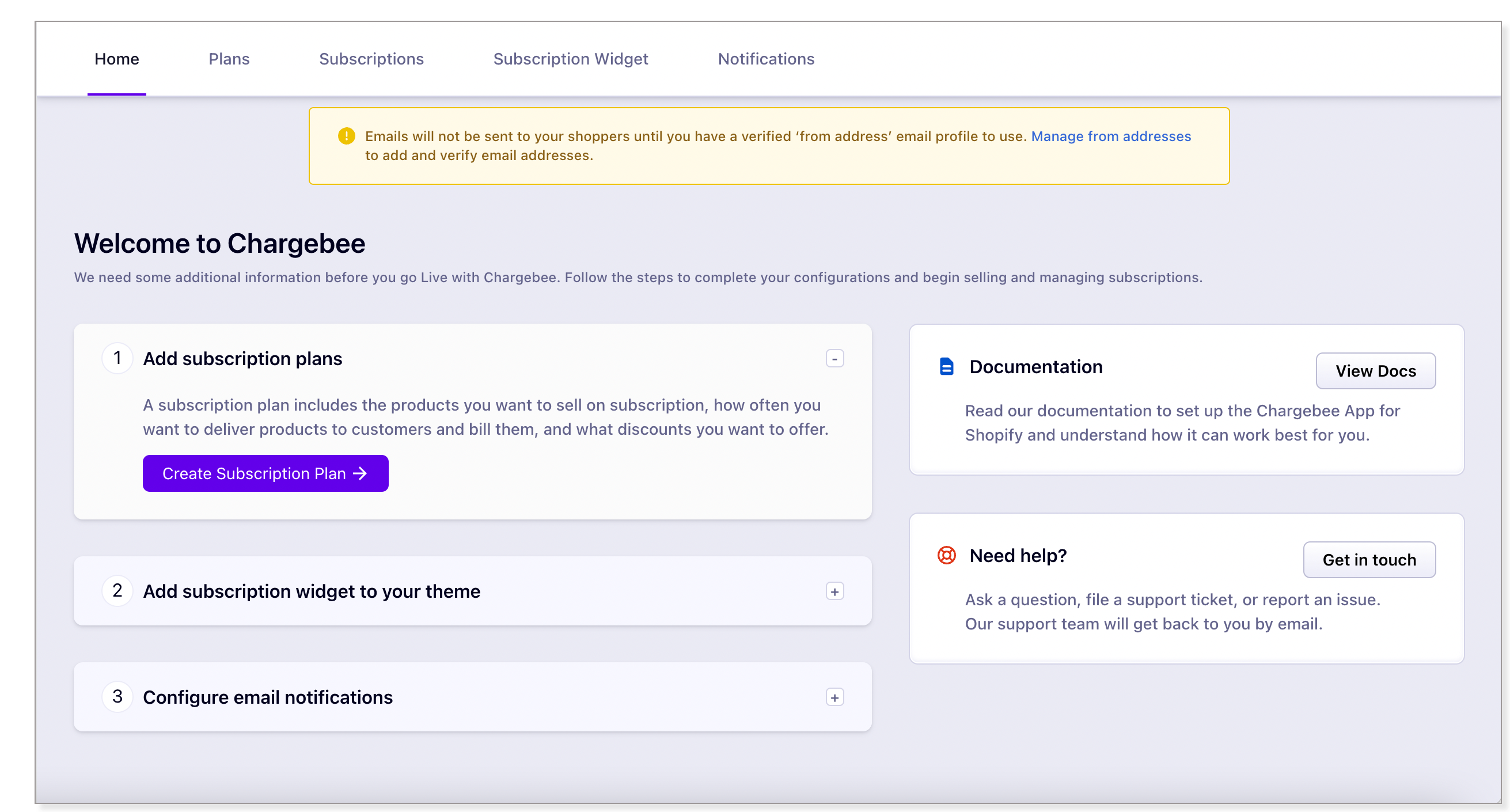Image resolution: width=1510 pixels, height=812 pixels.
Task: Switch to the Plans tab
Action: [229, 59]
